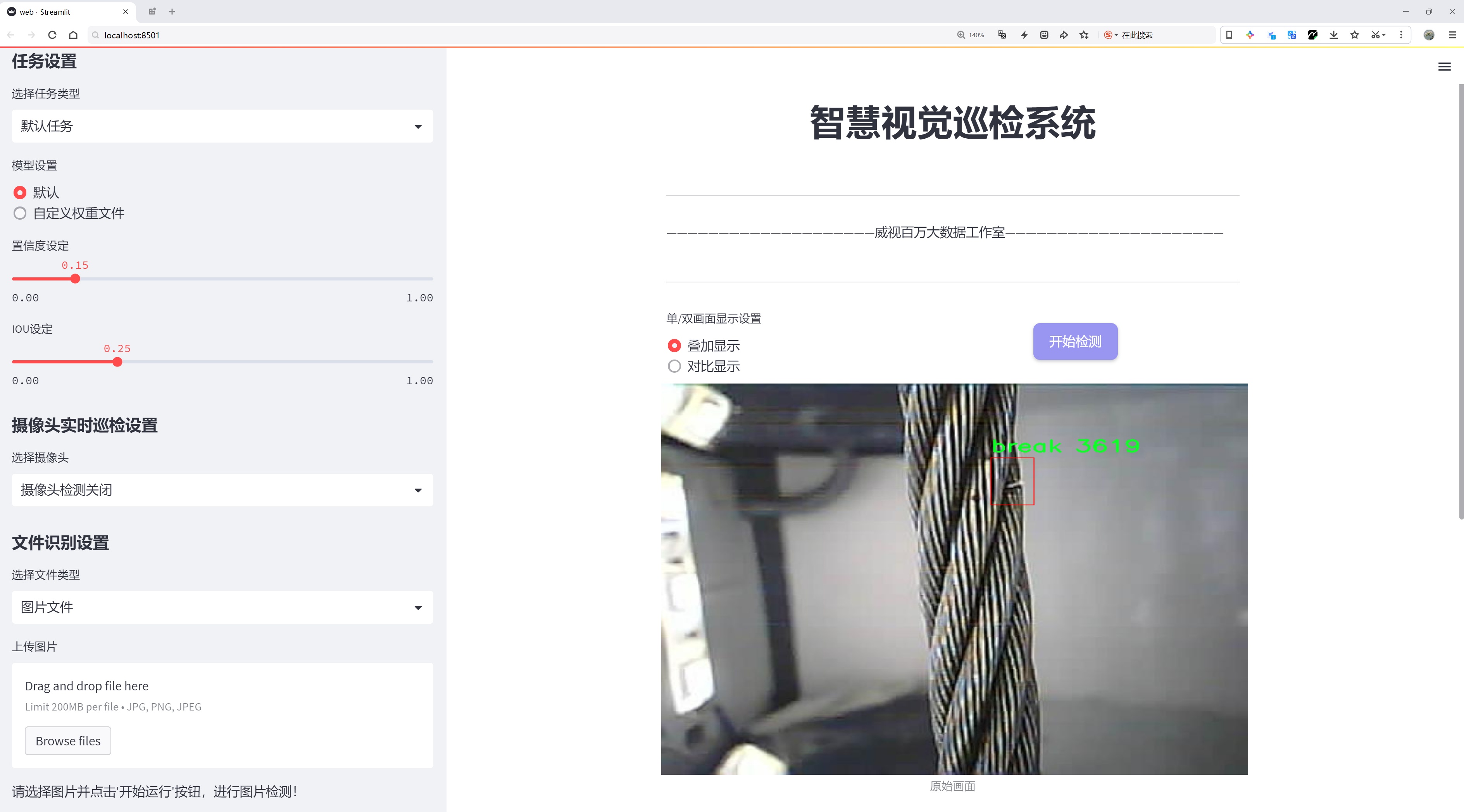
Task: Minimize the browser window
Action: click(x=1405, y=11)
